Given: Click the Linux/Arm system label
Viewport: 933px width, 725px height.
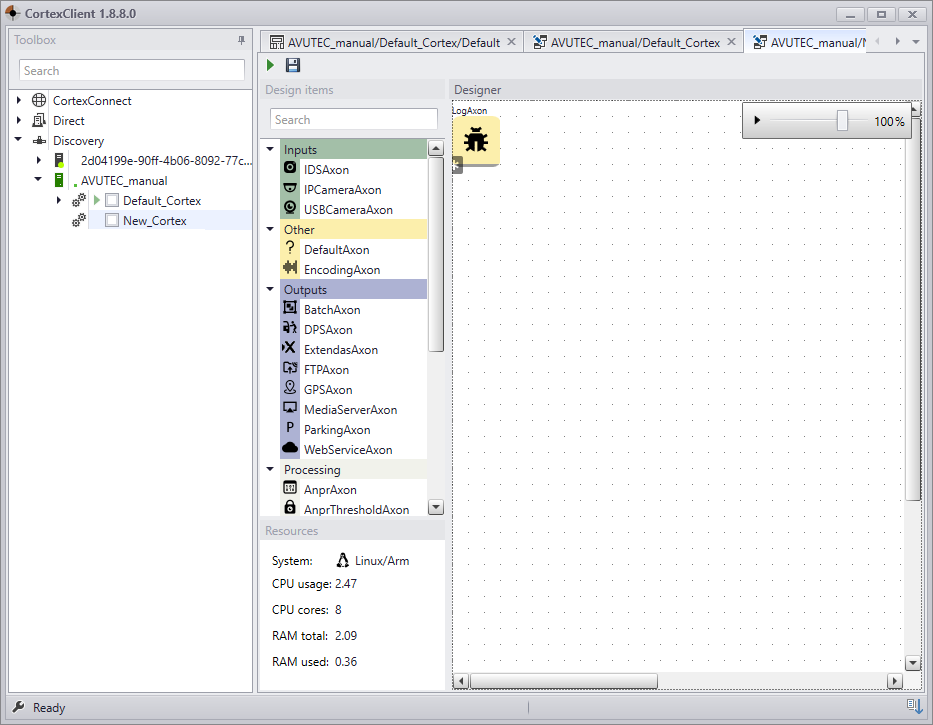Looking at the screenshot, I should tap(381, 561).
